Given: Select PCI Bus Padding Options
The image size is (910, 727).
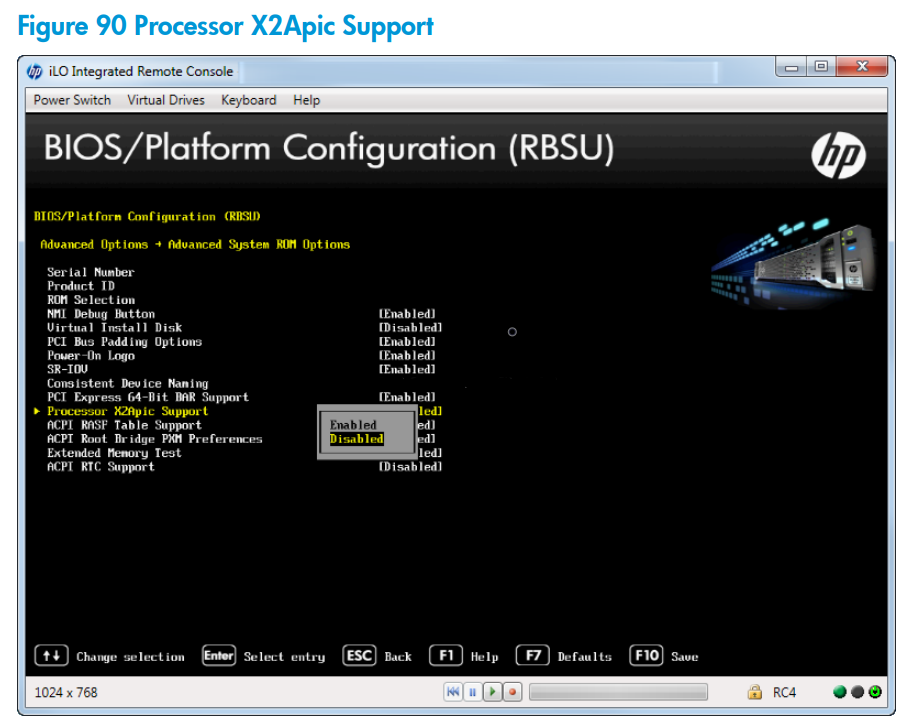Looking at the screenshot, I should point(124,341).
